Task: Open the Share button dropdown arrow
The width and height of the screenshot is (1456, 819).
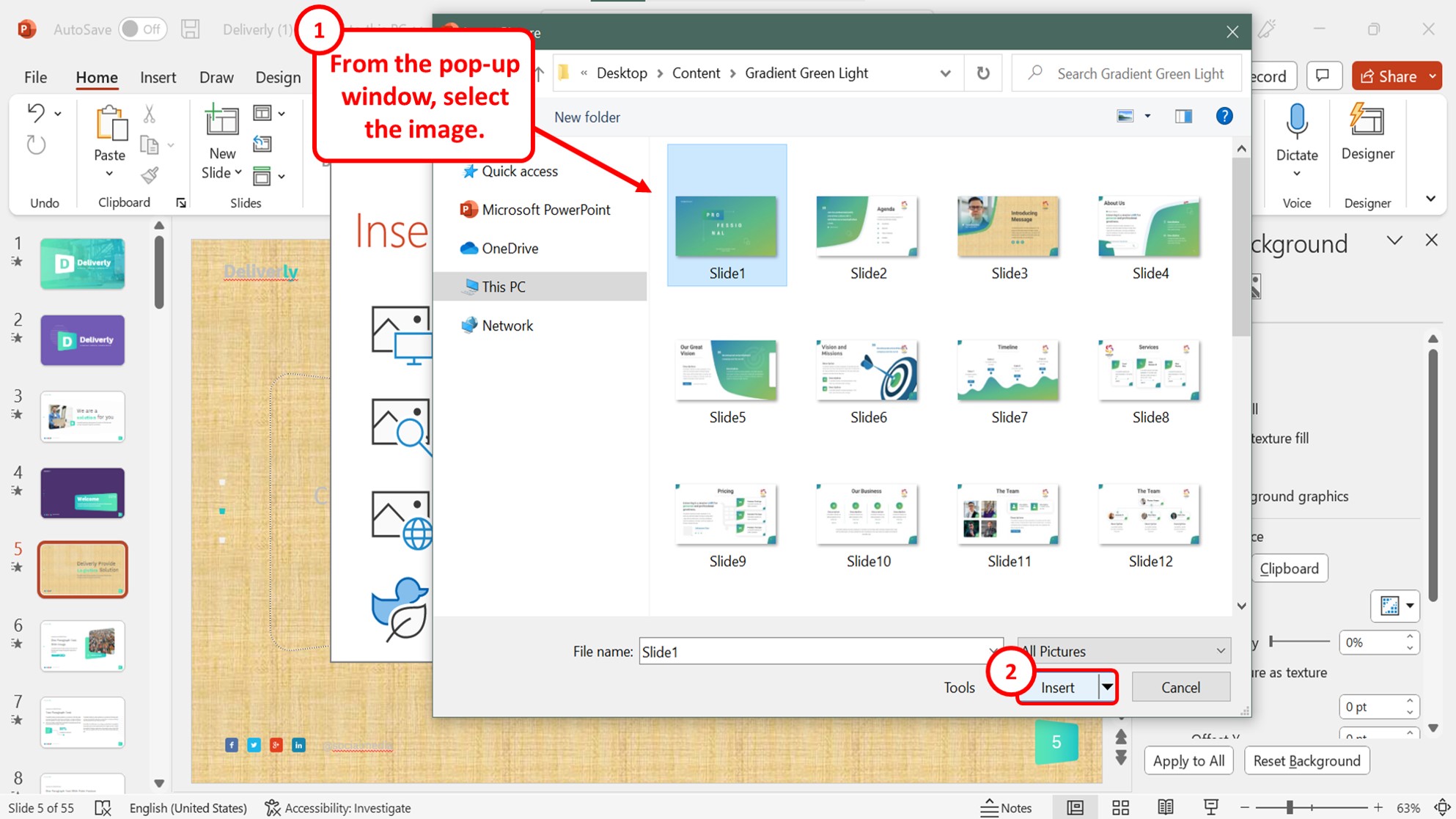Action: coord(1433,76)
